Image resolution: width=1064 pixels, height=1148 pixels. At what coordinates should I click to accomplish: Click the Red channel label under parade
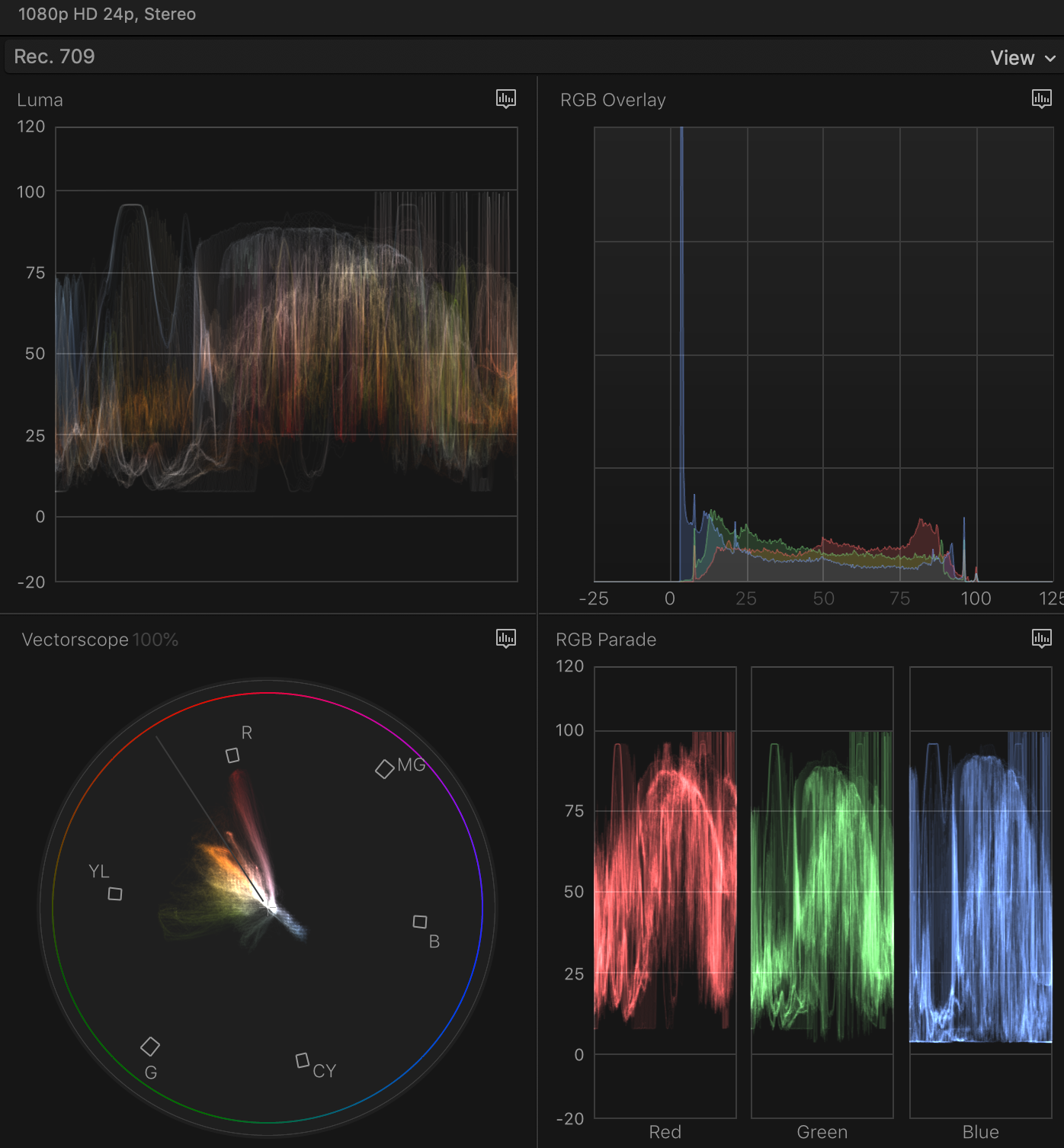[x=665, y=1132]
